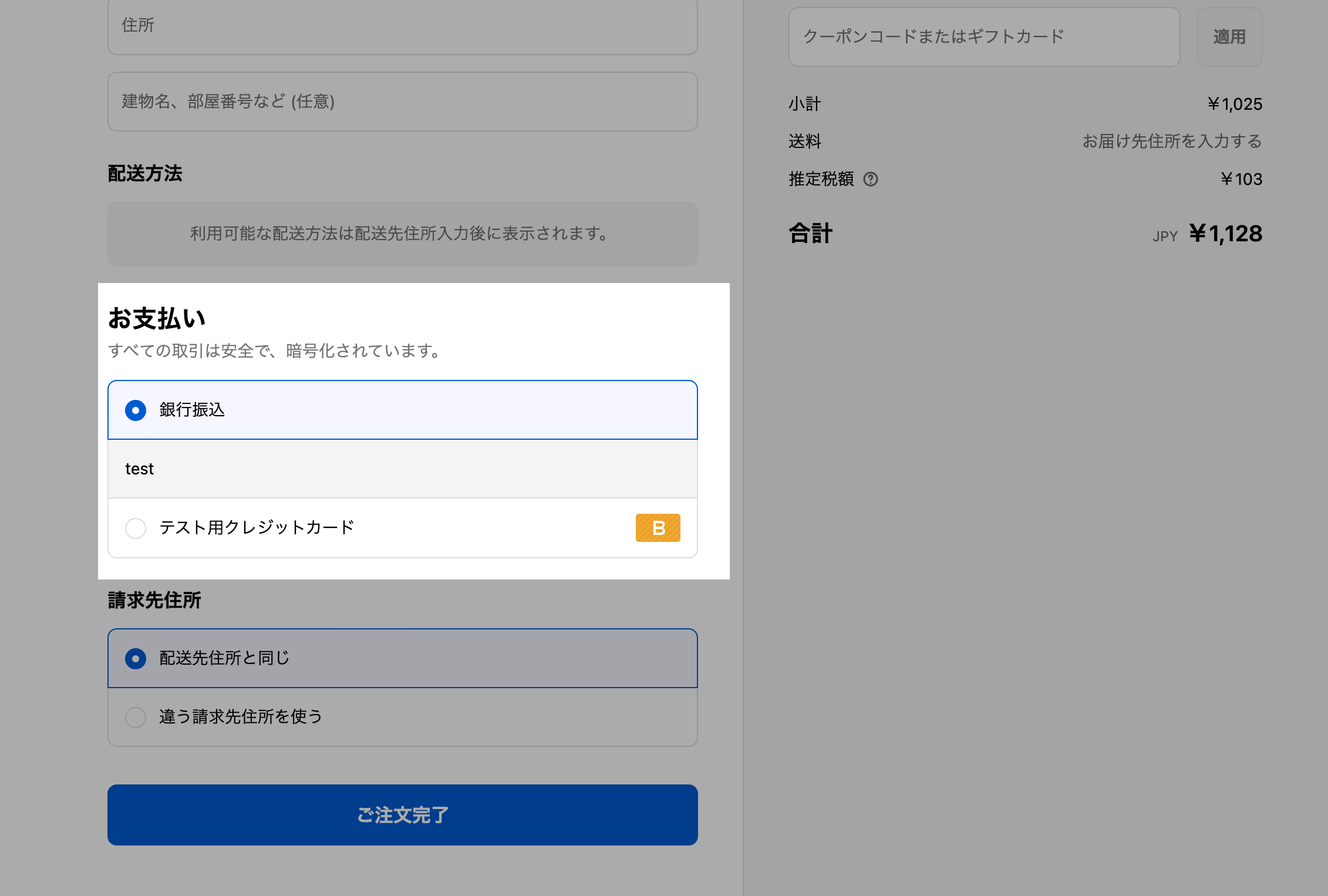Screen dimensions: 1328x896
Task: Choose 違う請求先住所を使う radio option
Action: [136, 717]
